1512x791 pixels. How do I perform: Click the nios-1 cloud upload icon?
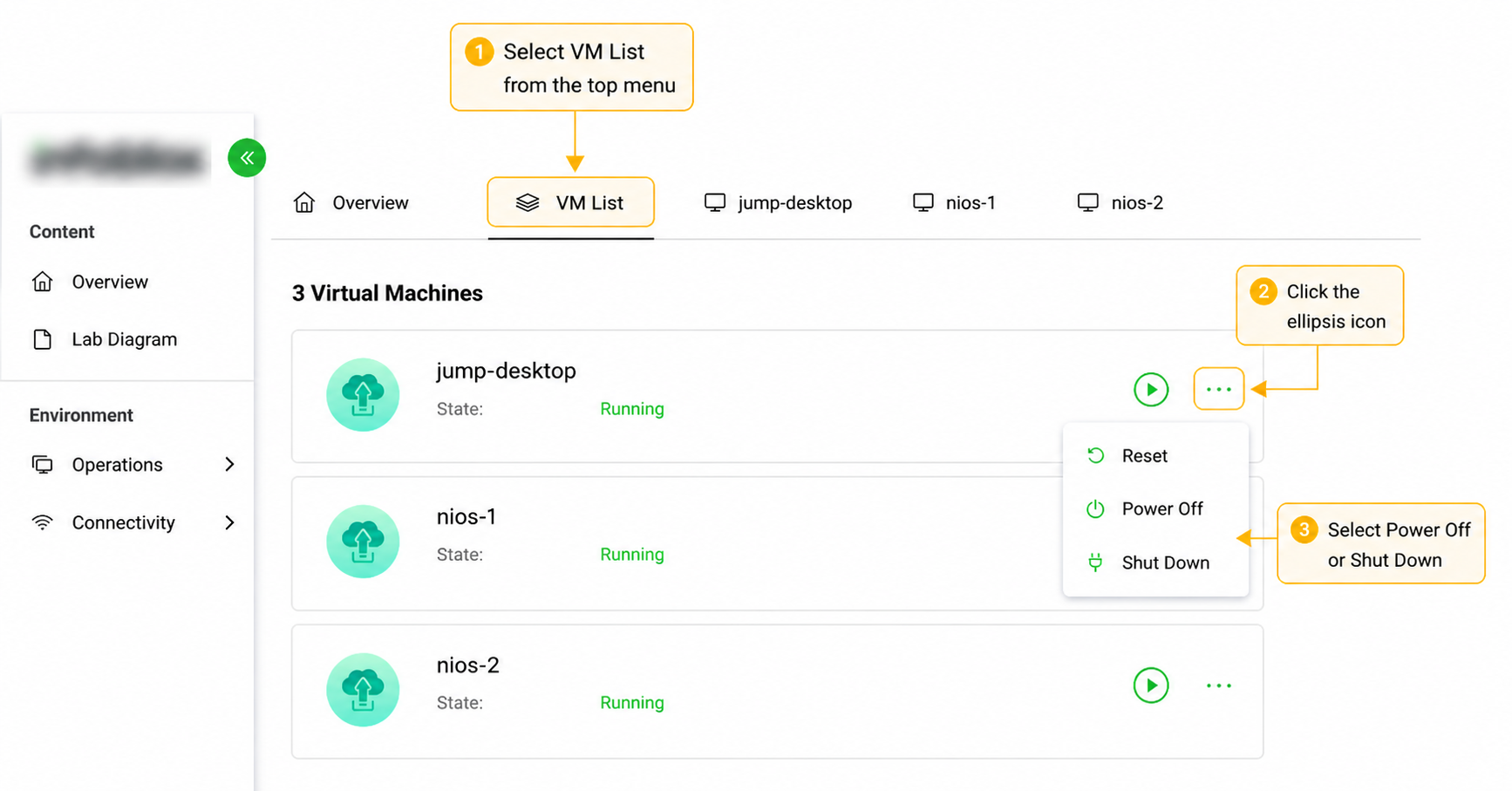pyautogui.click(x=363, y=542)
